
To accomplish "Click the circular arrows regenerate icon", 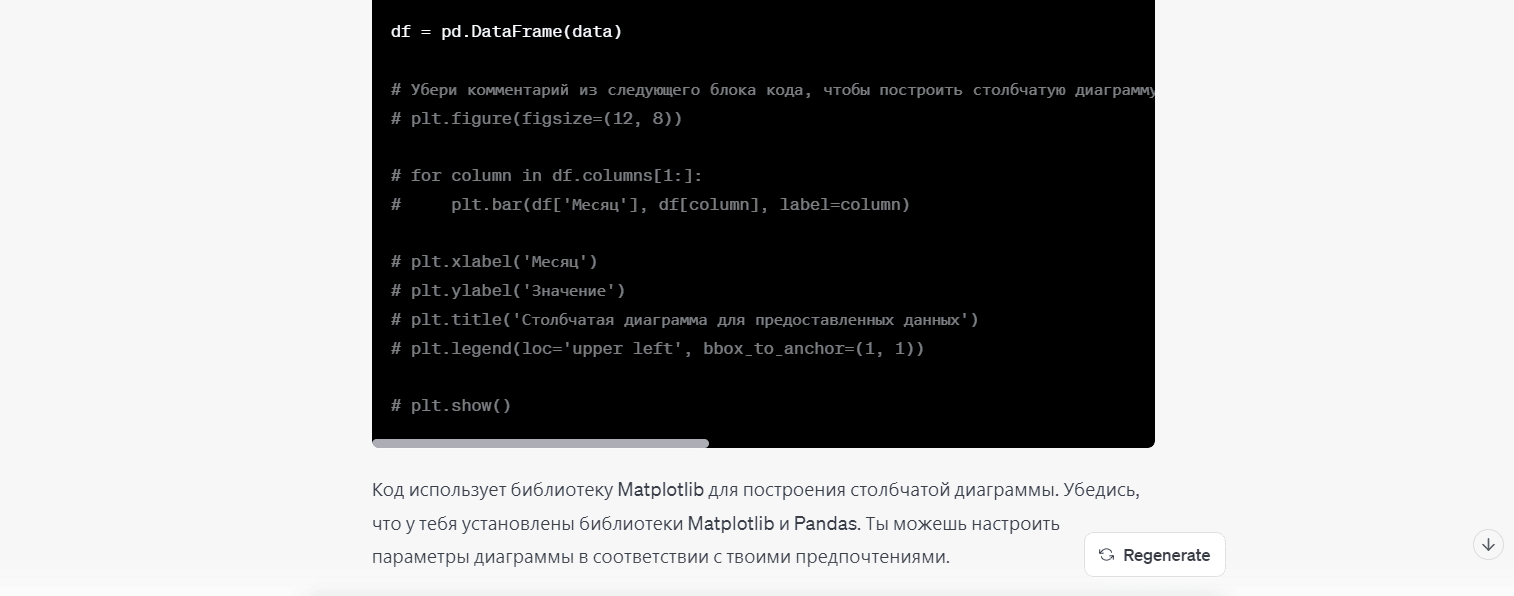I will 1106,555.
